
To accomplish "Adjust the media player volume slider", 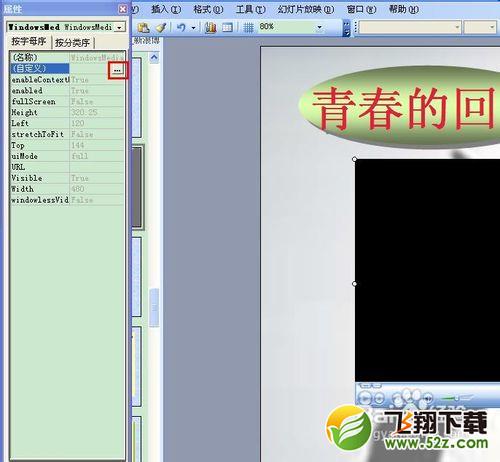I will (x=456, y=398).
